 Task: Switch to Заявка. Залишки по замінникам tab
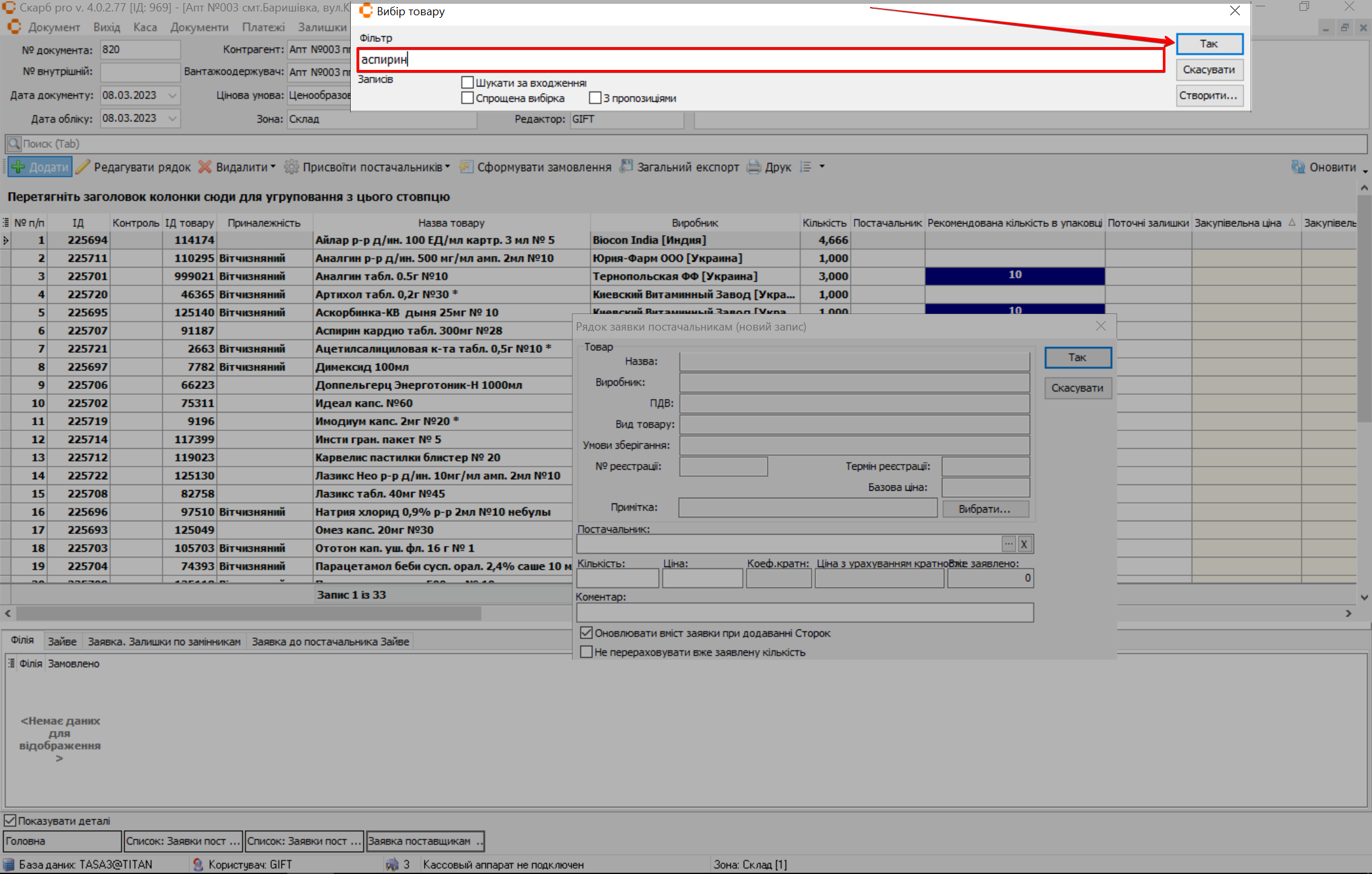pyautogui.click(x=164, y=641)
